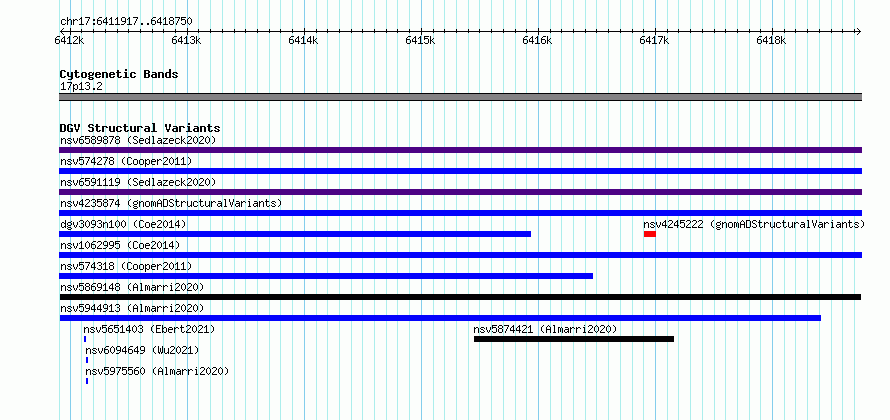Open the nsv5944913 (Almarri2020) label
The width and height of the screenshot is (890, 420).
pyautogui.click(x=132, y=308)
